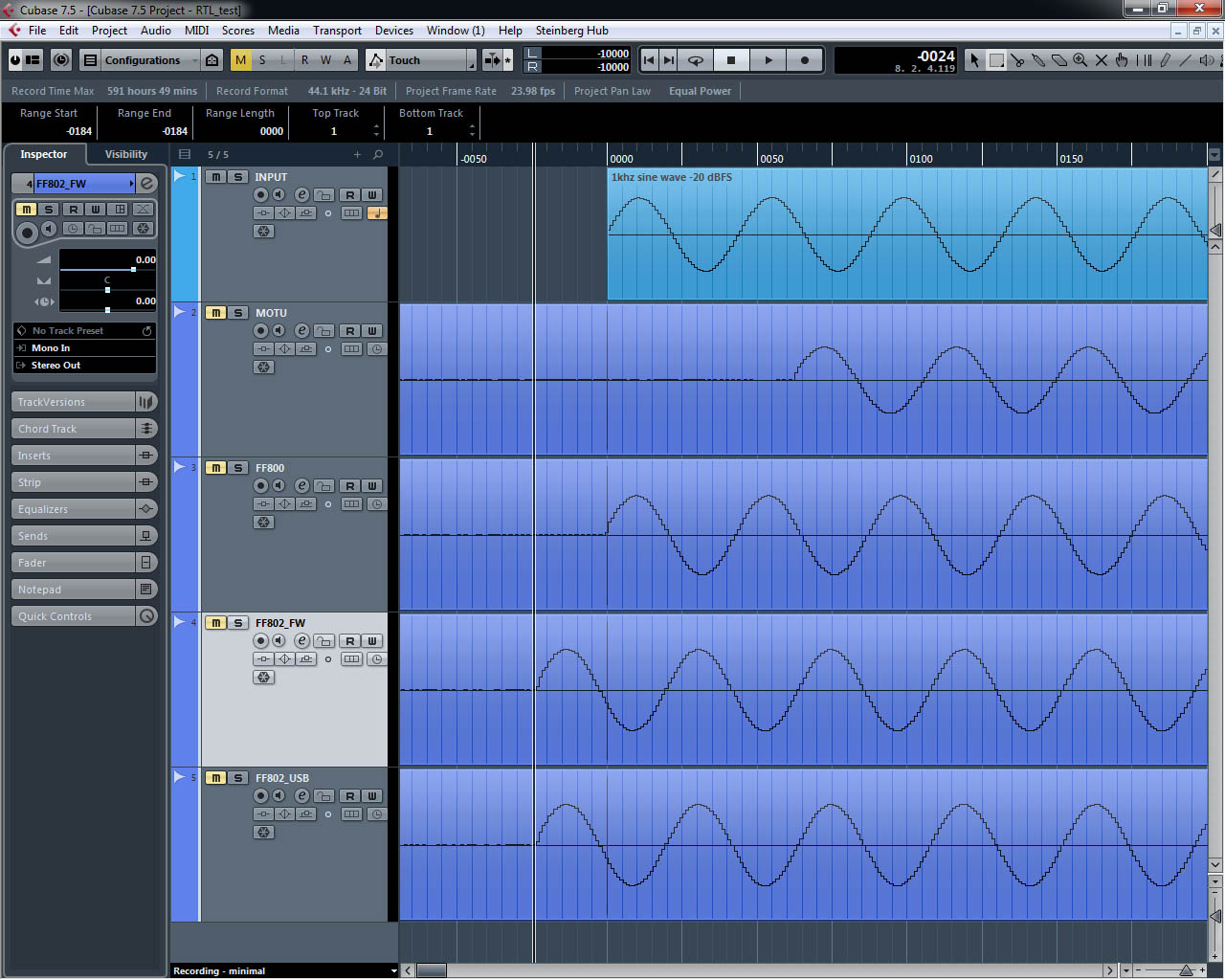This screenshot has width=1225, height=980.
Task: Open channel settings for INPUT track
Action: [301, 195]
